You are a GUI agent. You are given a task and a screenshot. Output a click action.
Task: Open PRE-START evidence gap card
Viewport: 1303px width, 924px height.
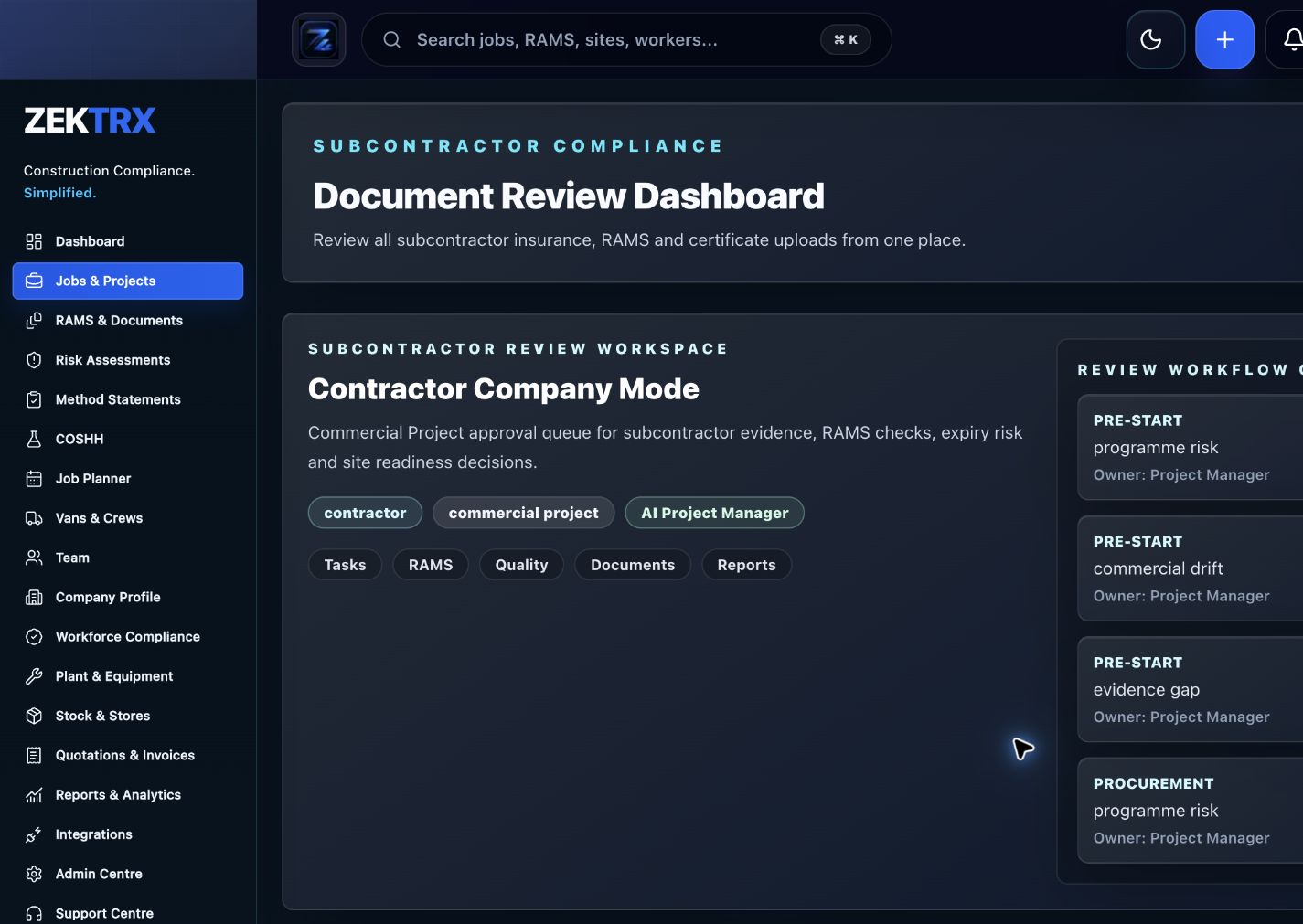1190,689
